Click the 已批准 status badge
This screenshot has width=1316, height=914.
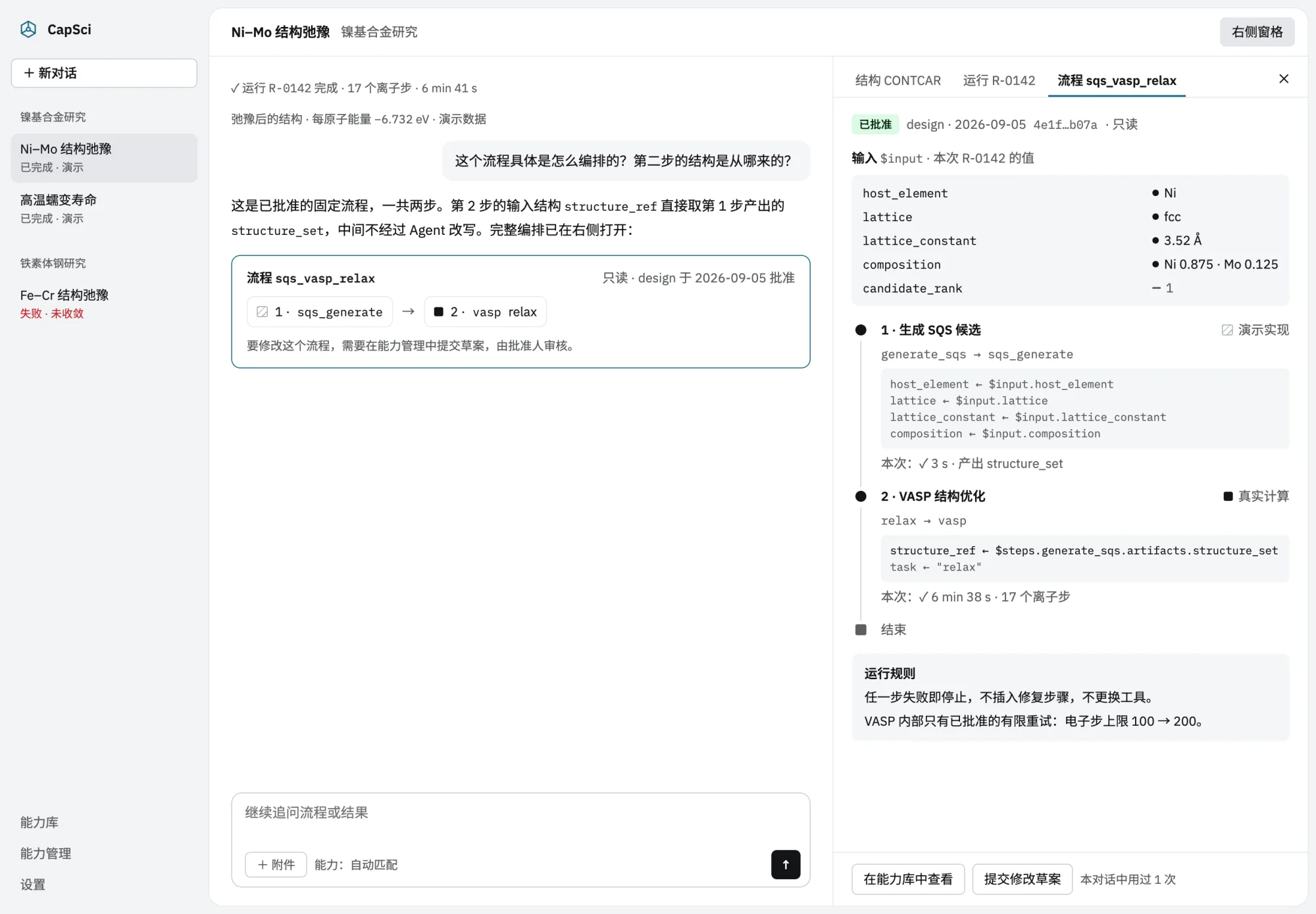point(875,124)
